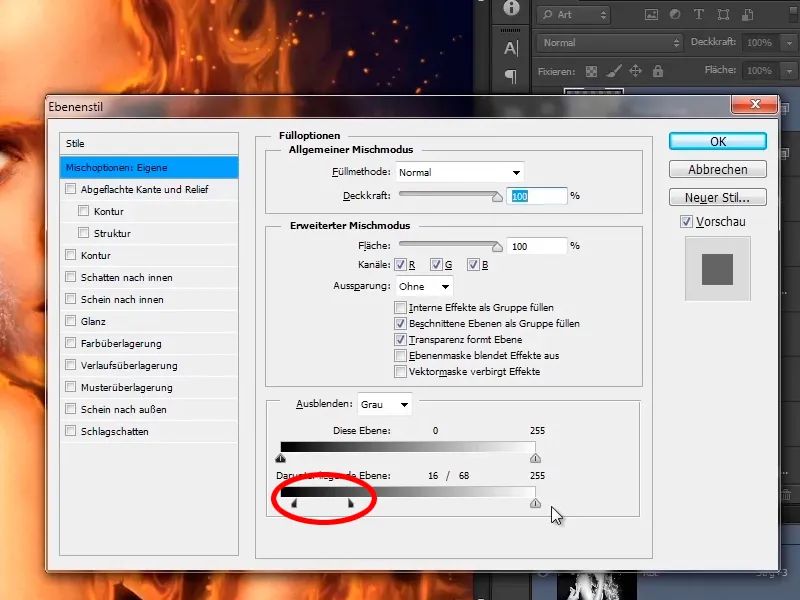
Task: Enable Farbüberlagerung checkbox
Action: click(x=70, y=343)
